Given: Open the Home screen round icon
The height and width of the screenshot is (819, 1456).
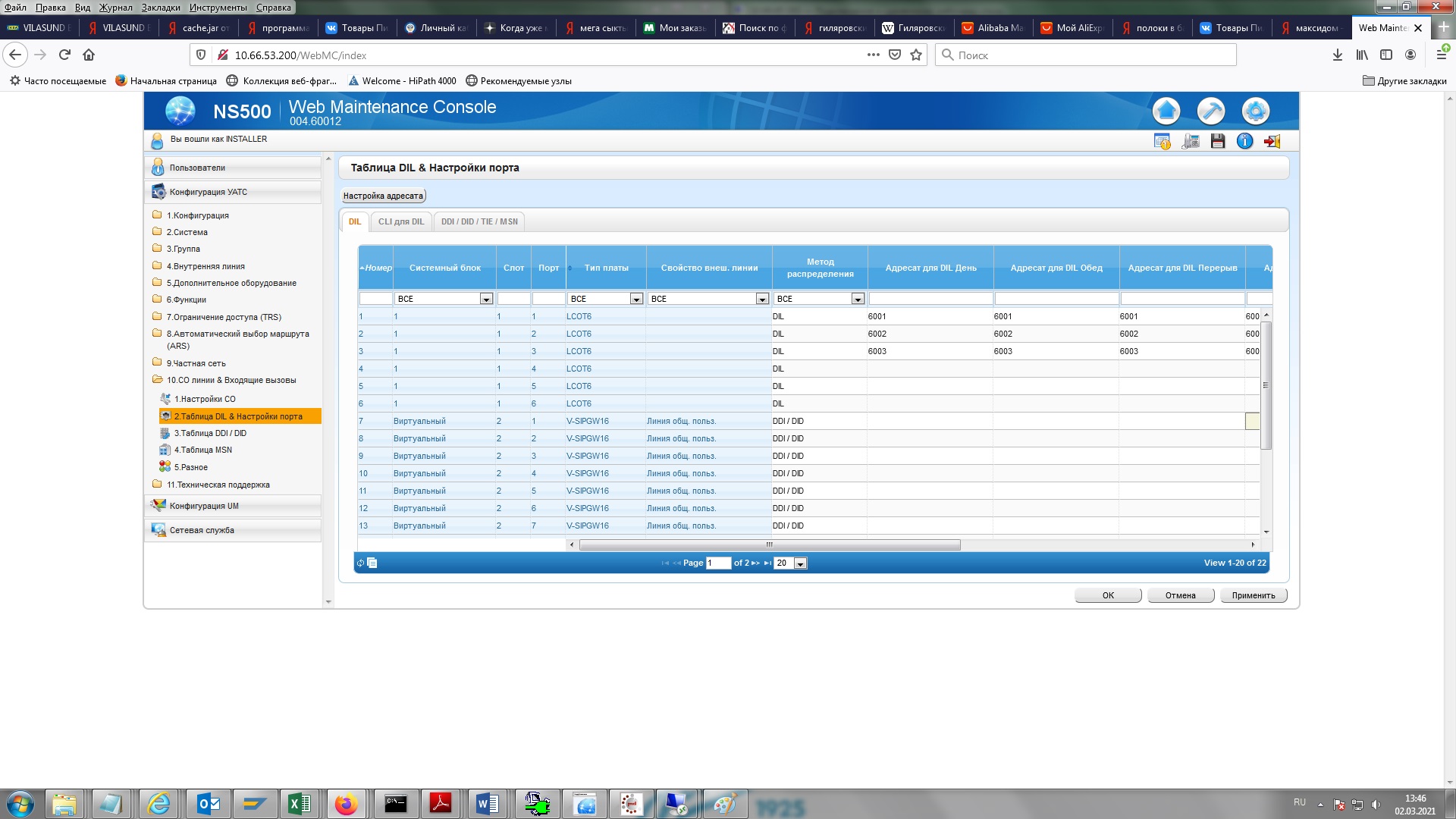Looking at the screenshot, I should (1166, 111).
